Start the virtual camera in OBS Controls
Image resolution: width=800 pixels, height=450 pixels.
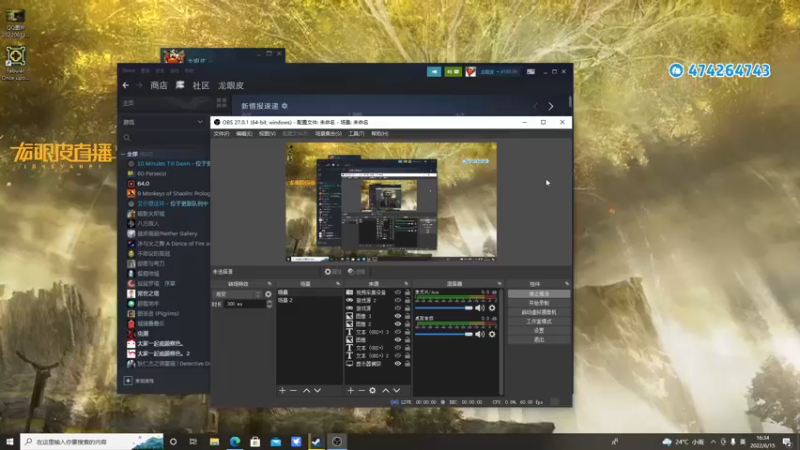539,312
